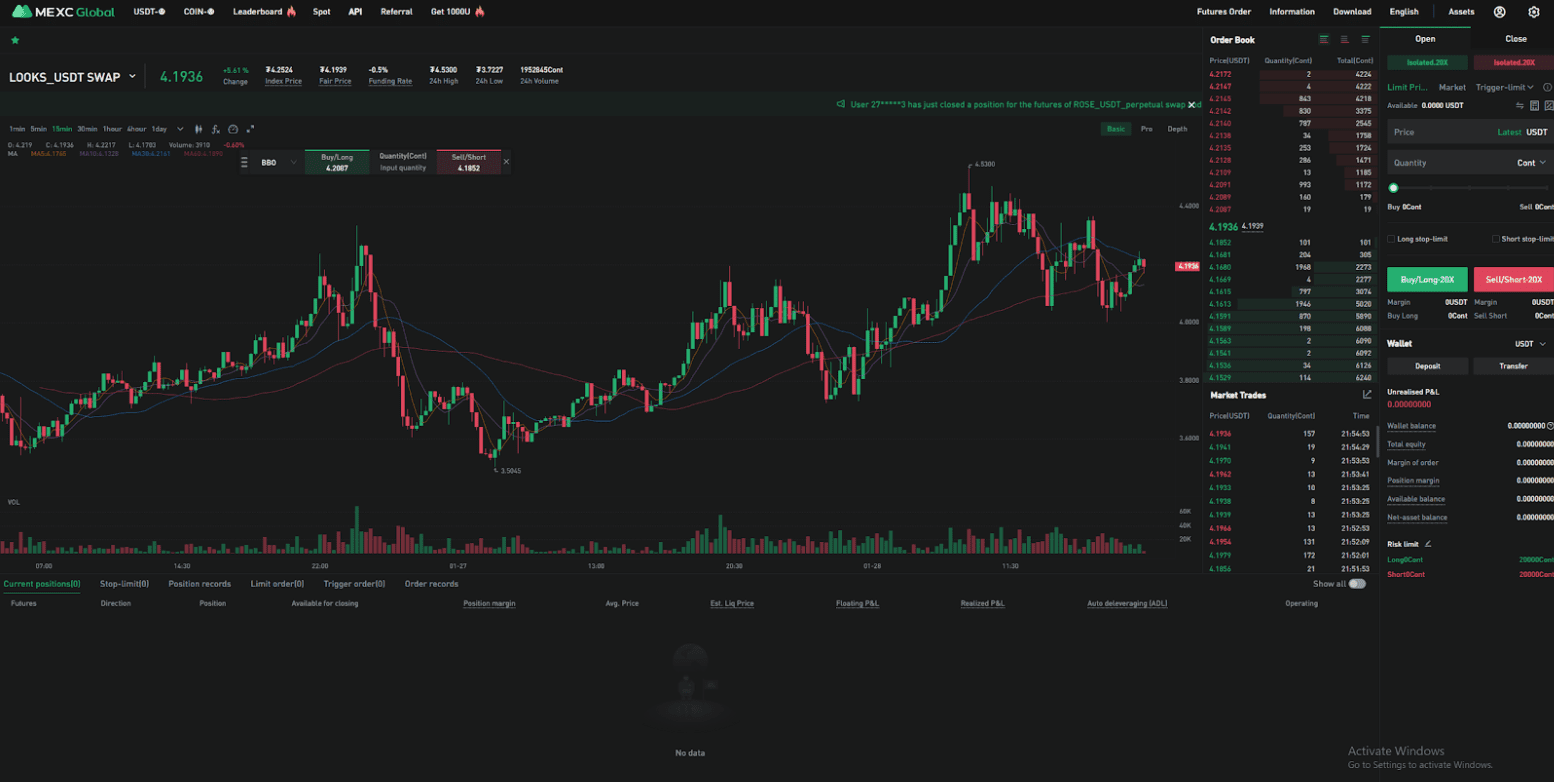Click the gauge icon in chart toolbar
Screen dimensions: 1554x782
coord(233,129)
